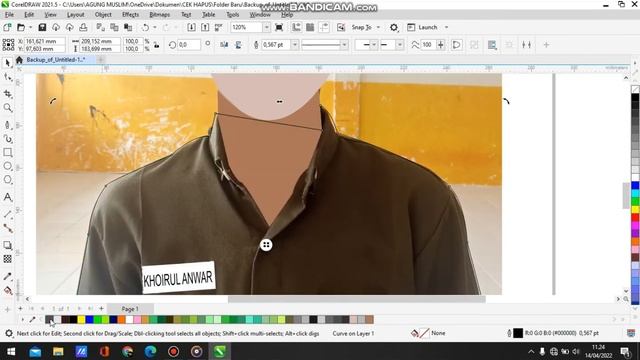The width and height of the screenshot is (640, 360).
Task: Expand the Snap To dropdown
Action: [378, 27]
